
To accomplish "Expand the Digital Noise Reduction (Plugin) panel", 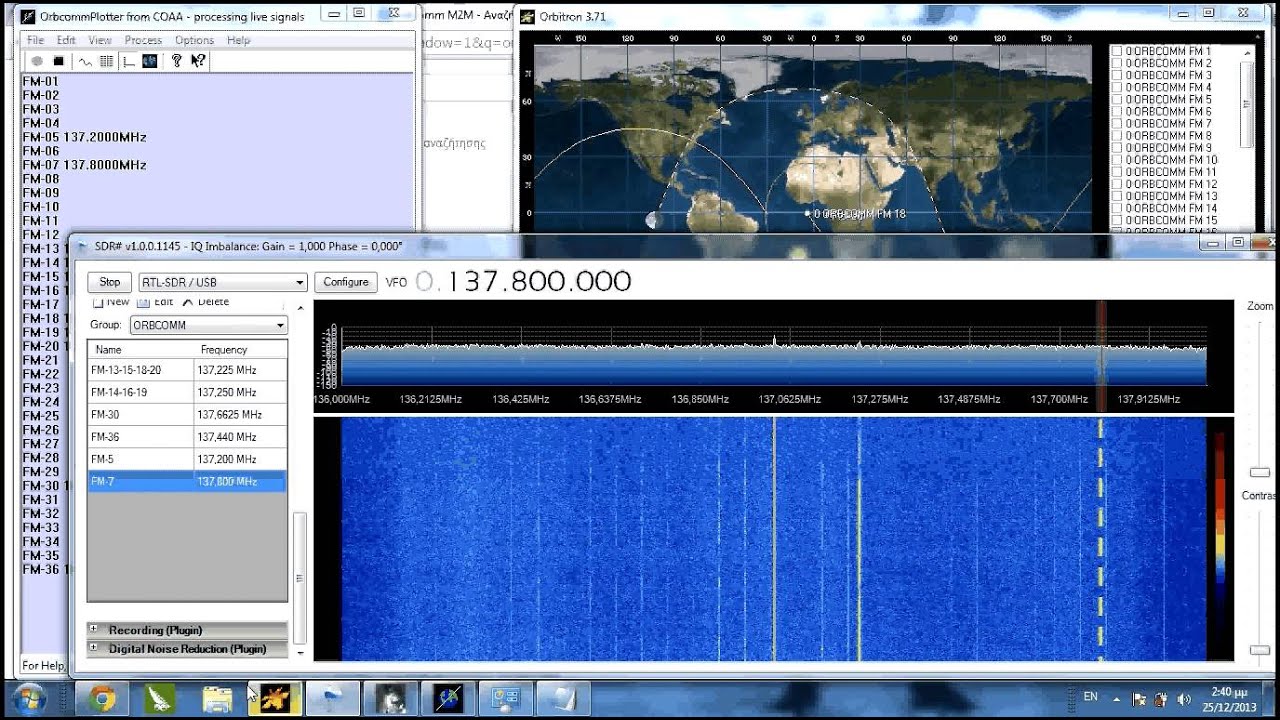I will tap(94, 648).
